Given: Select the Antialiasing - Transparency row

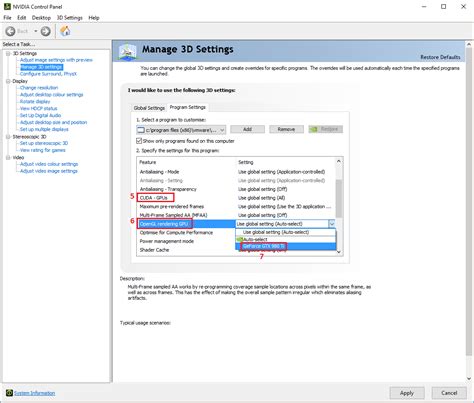Looking at the screenshot, I should 236,189.
